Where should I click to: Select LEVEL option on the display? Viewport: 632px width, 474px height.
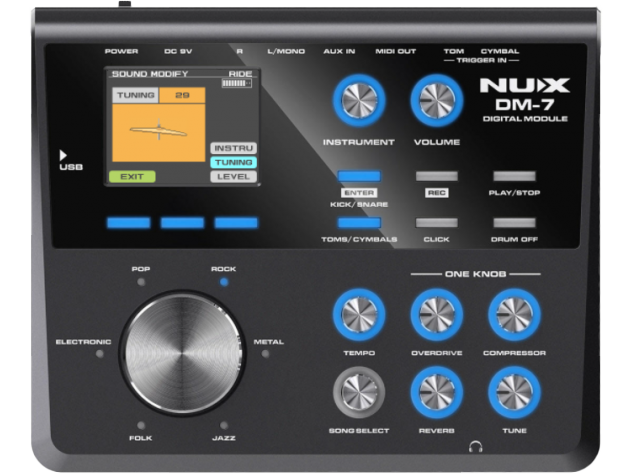tap(233, 177)
